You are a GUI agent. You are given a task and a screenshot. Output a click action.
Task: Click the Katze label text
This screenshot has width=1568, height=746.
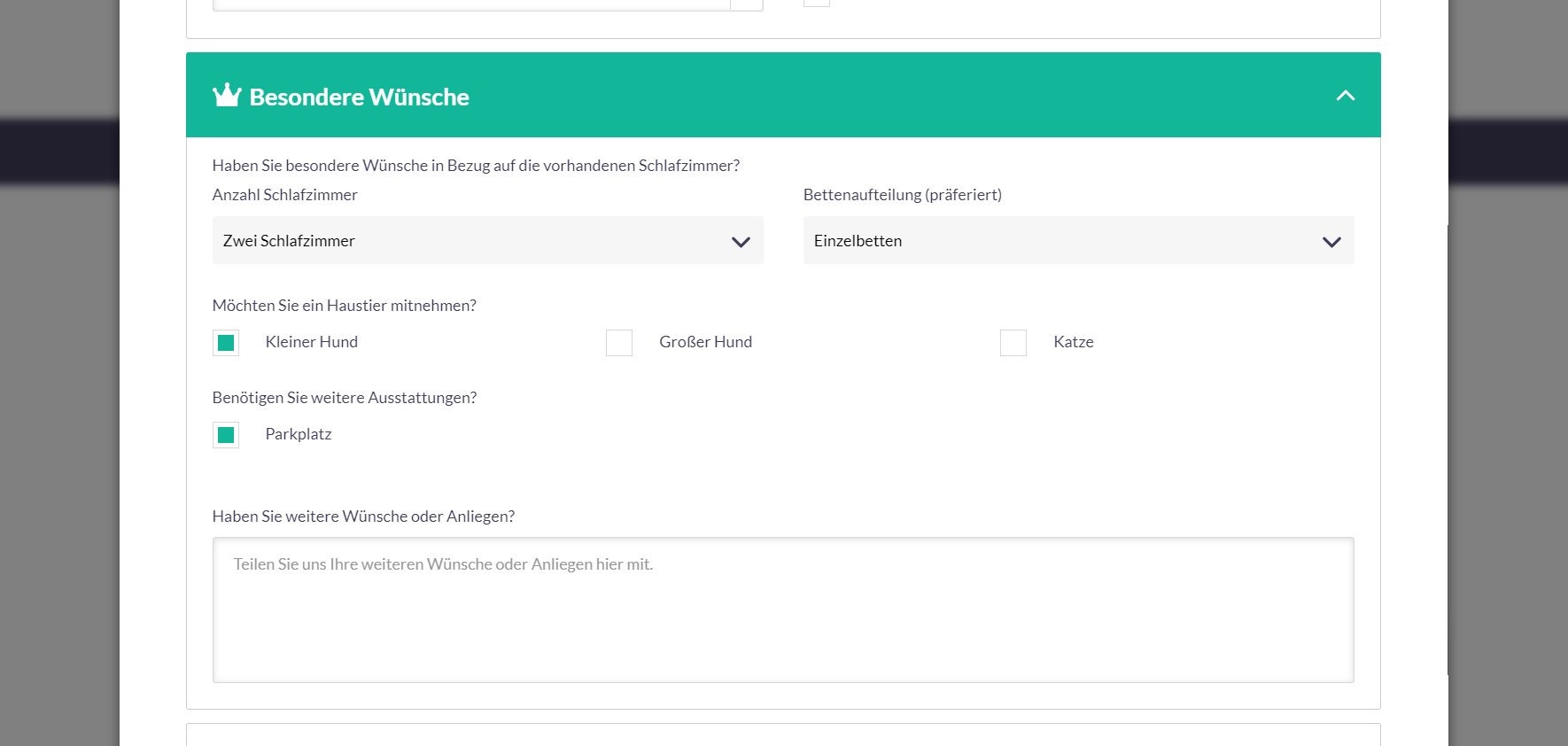1073,342
